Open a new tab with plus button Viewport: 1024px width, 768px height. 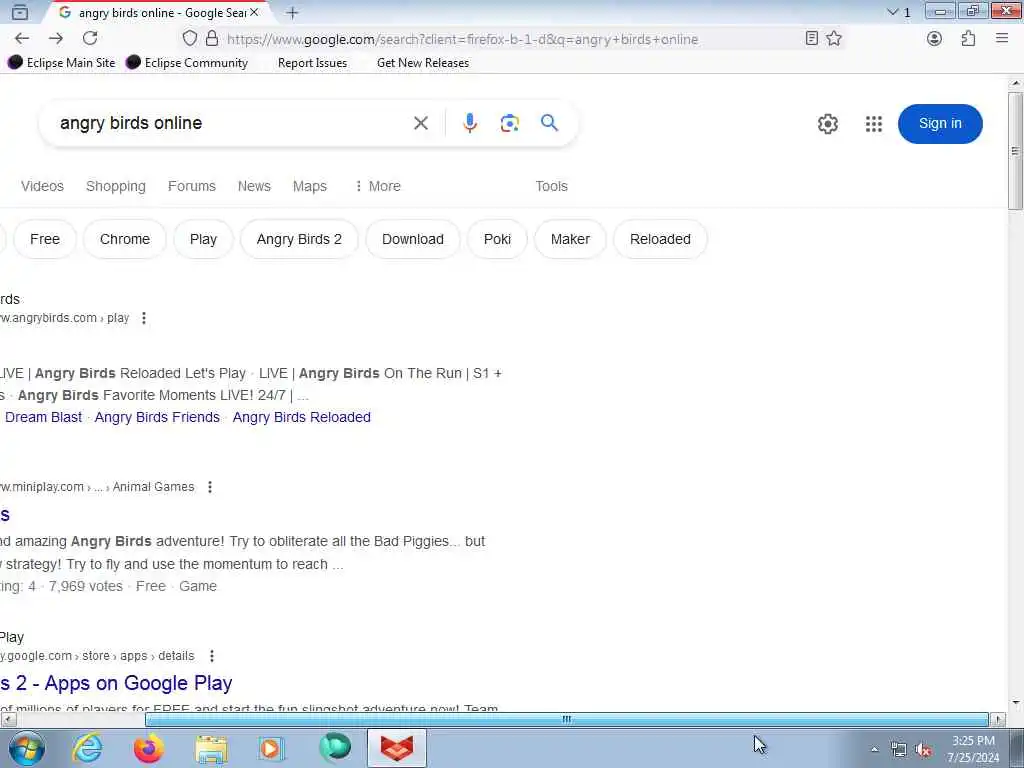293,12
